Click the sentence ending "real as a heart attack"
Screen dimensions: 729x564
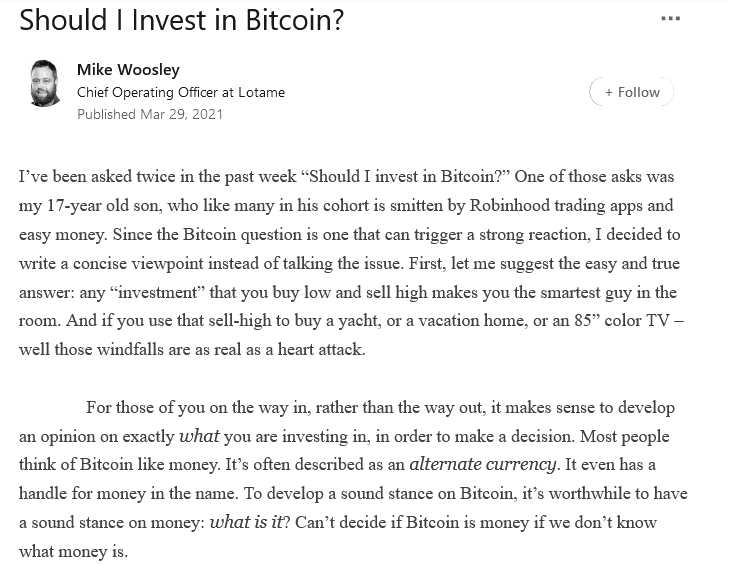click(192, 349)
